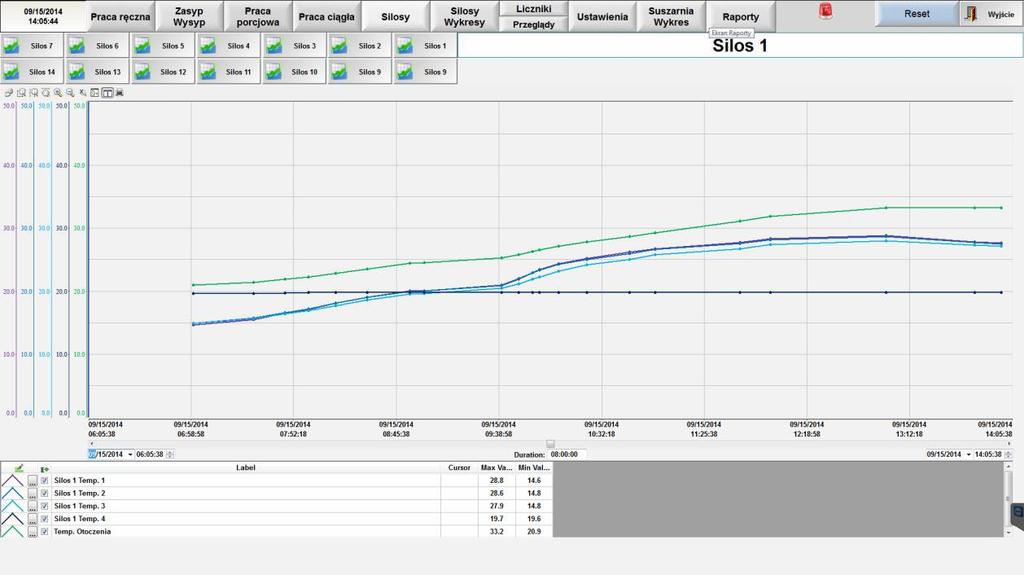The image size is (1024, 575).
Task: Open the Ustawienia settings screen
Action: 602,17
